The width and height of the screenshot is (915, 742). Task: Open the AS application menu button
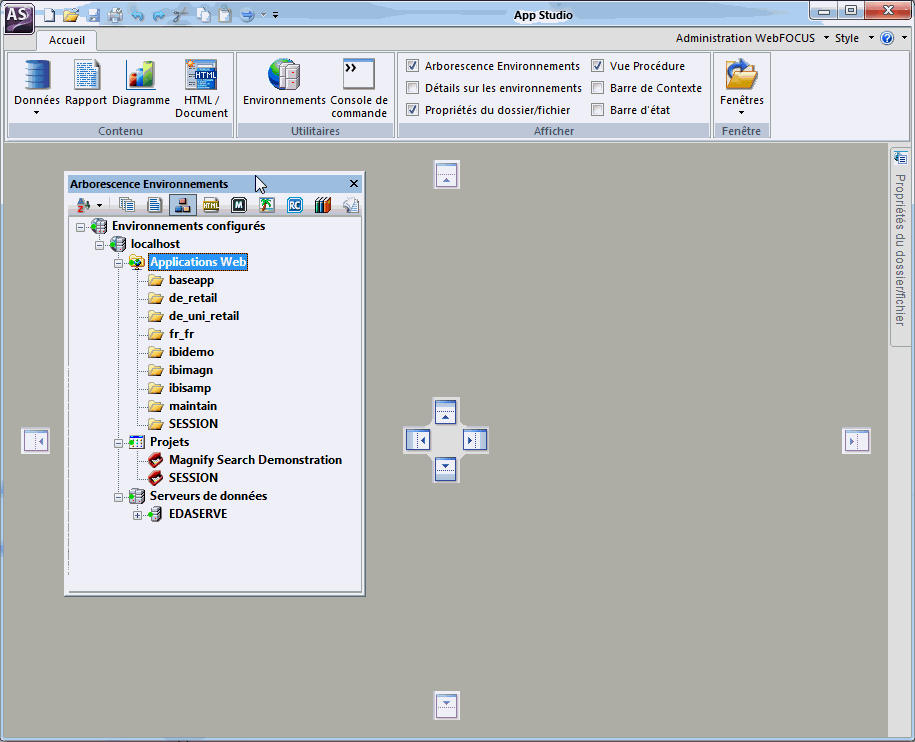point(18,18)
